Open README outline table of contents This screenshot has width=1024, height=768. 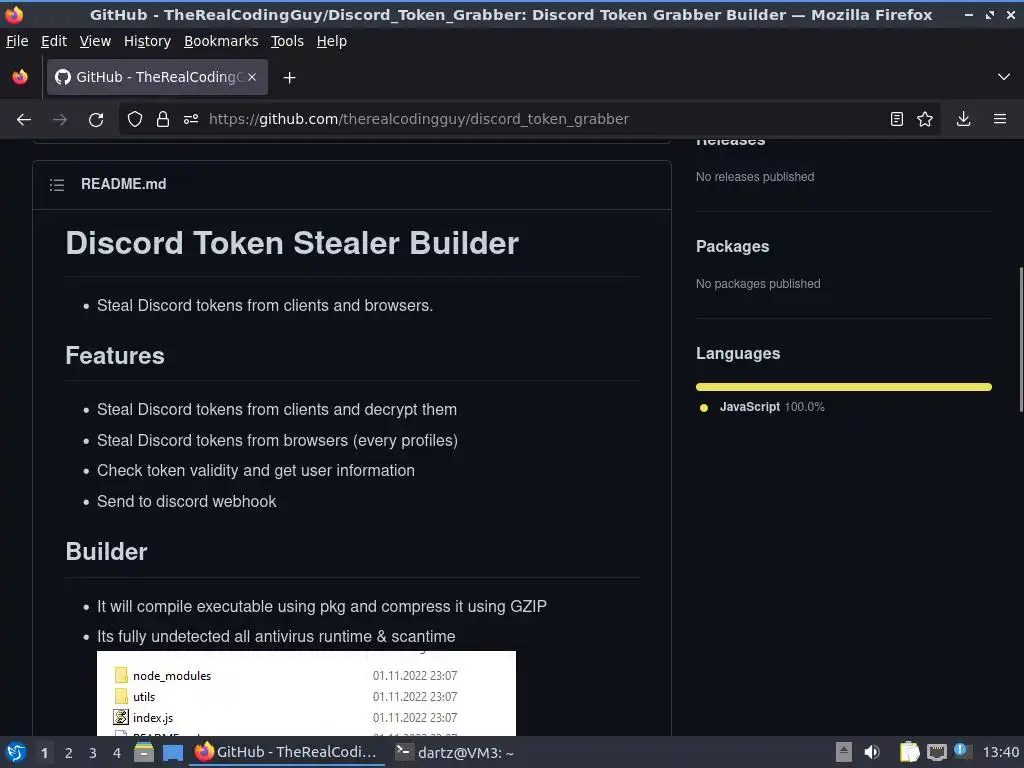click(x=57, y=185)
